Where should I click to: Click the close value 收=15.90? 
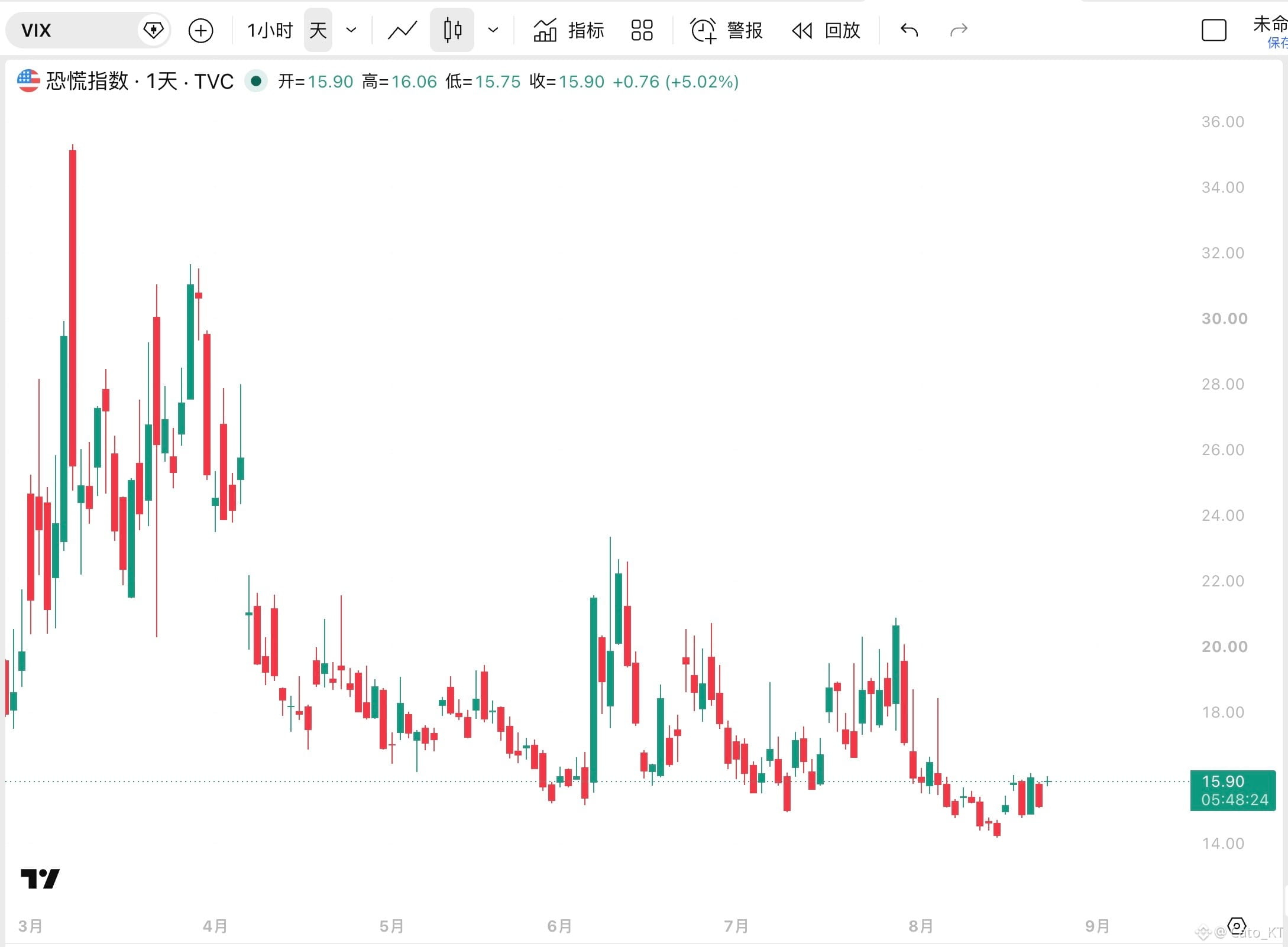(x=567, y=82)
